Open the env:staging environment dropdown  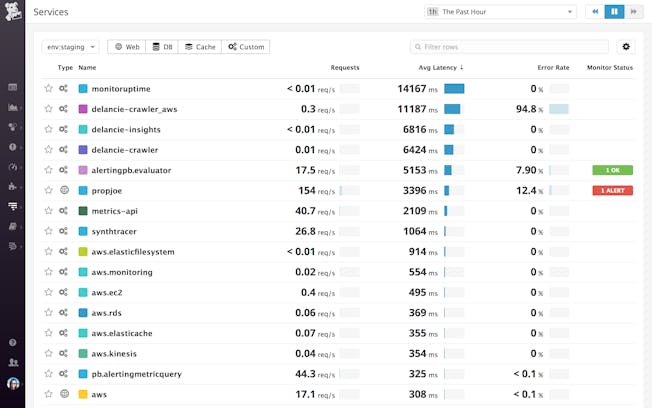click(x=71, y=47)
